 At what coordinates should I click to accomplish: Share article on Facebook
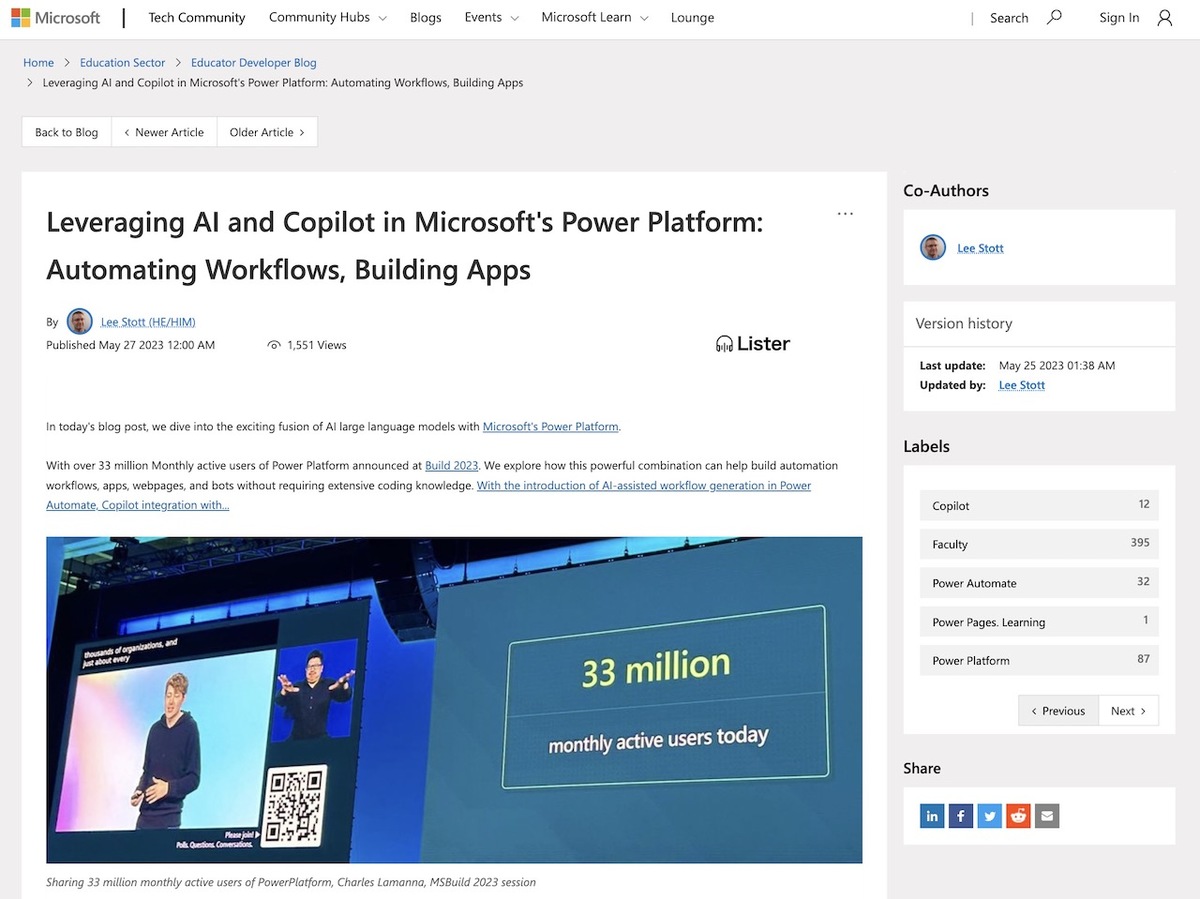coord(961,816)
